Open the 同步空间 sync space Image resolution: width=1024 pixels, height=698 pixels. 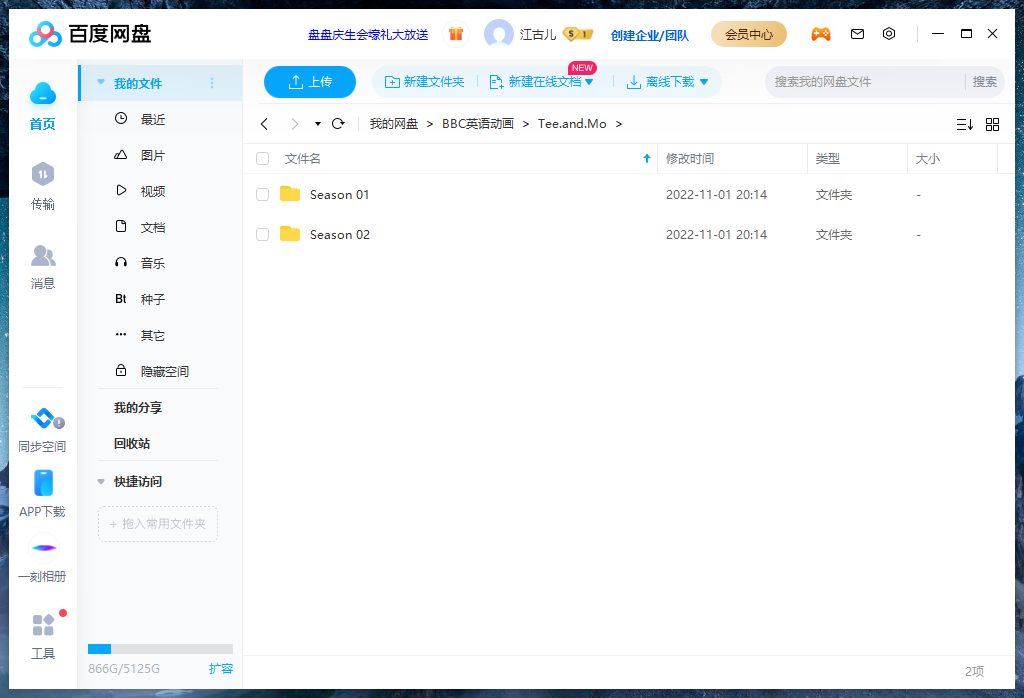(x=42, y=430)
